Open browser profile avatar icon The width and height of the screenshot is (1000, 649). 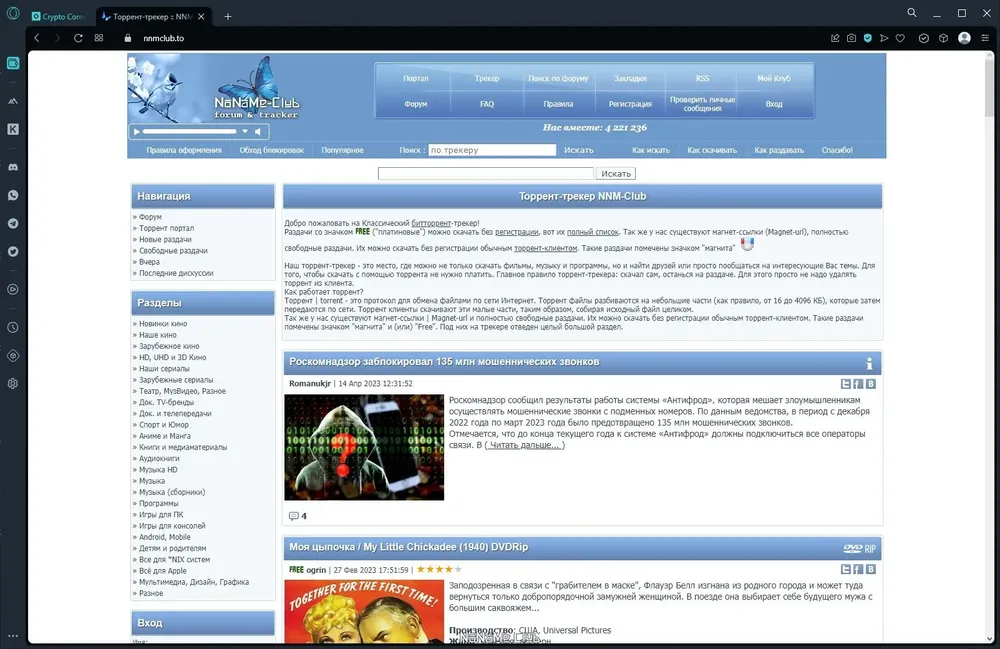964,38
